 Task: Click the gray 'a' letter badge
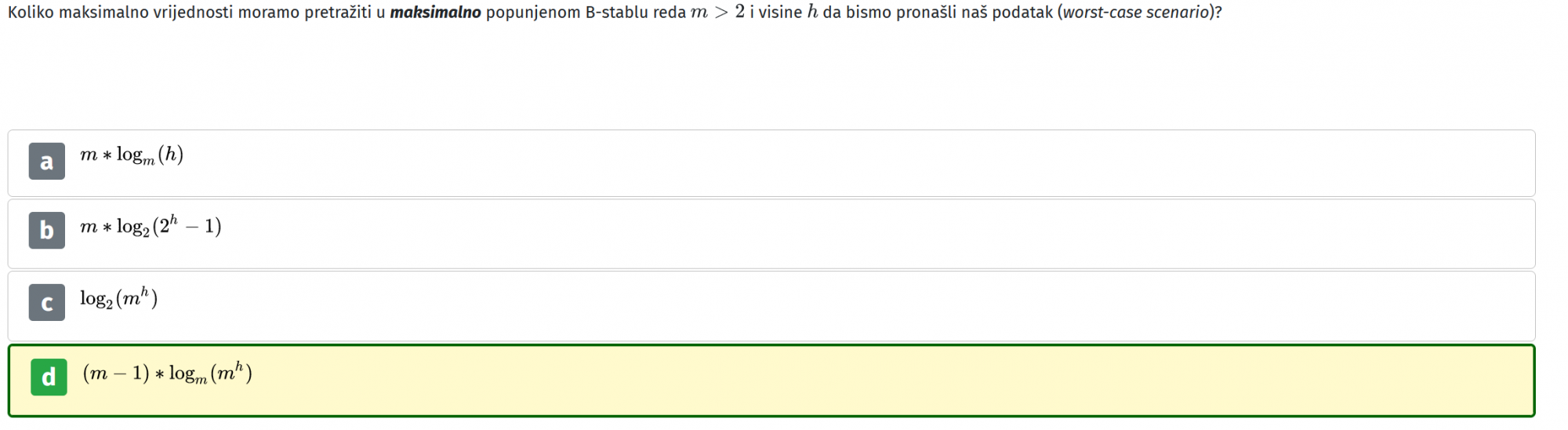click(x=47, y=162)
